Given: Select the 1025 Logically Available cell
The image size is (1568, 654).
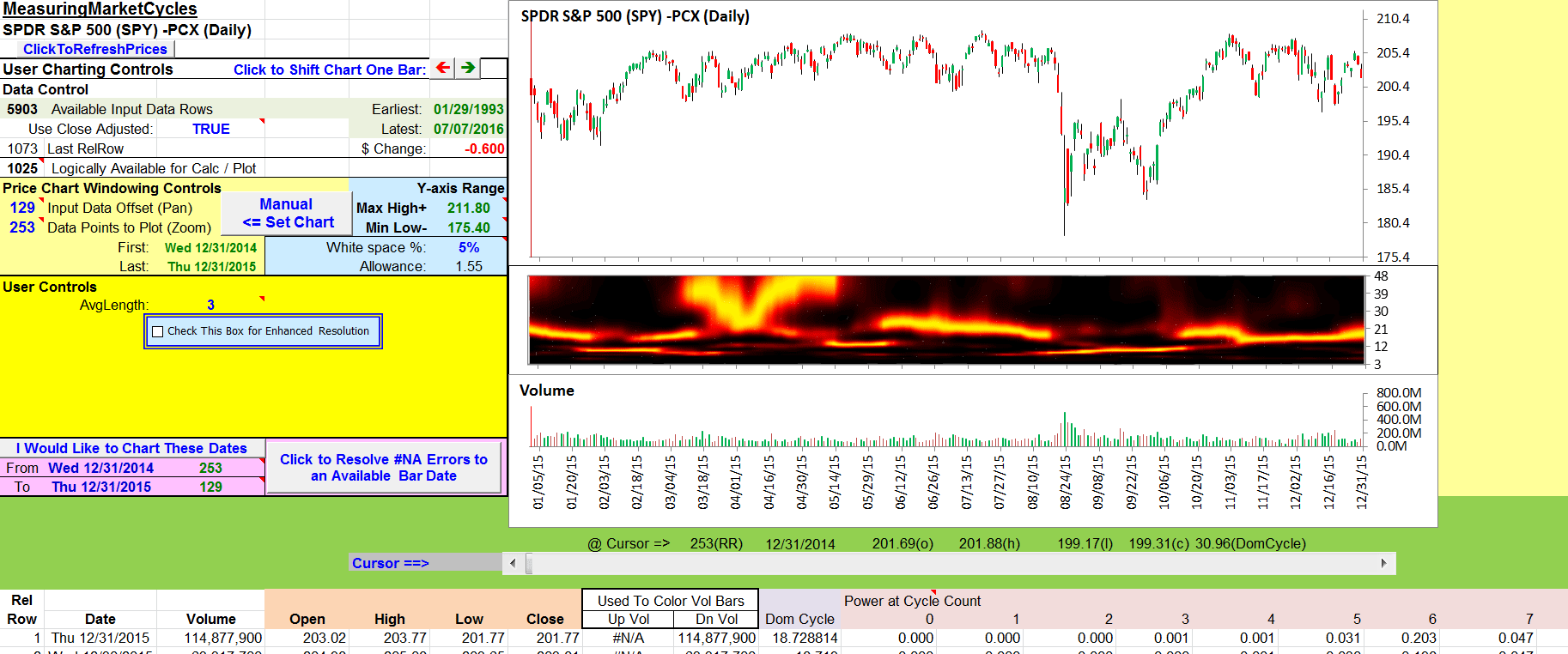Looking at the screenshot, I should click(x=22, y=168).
